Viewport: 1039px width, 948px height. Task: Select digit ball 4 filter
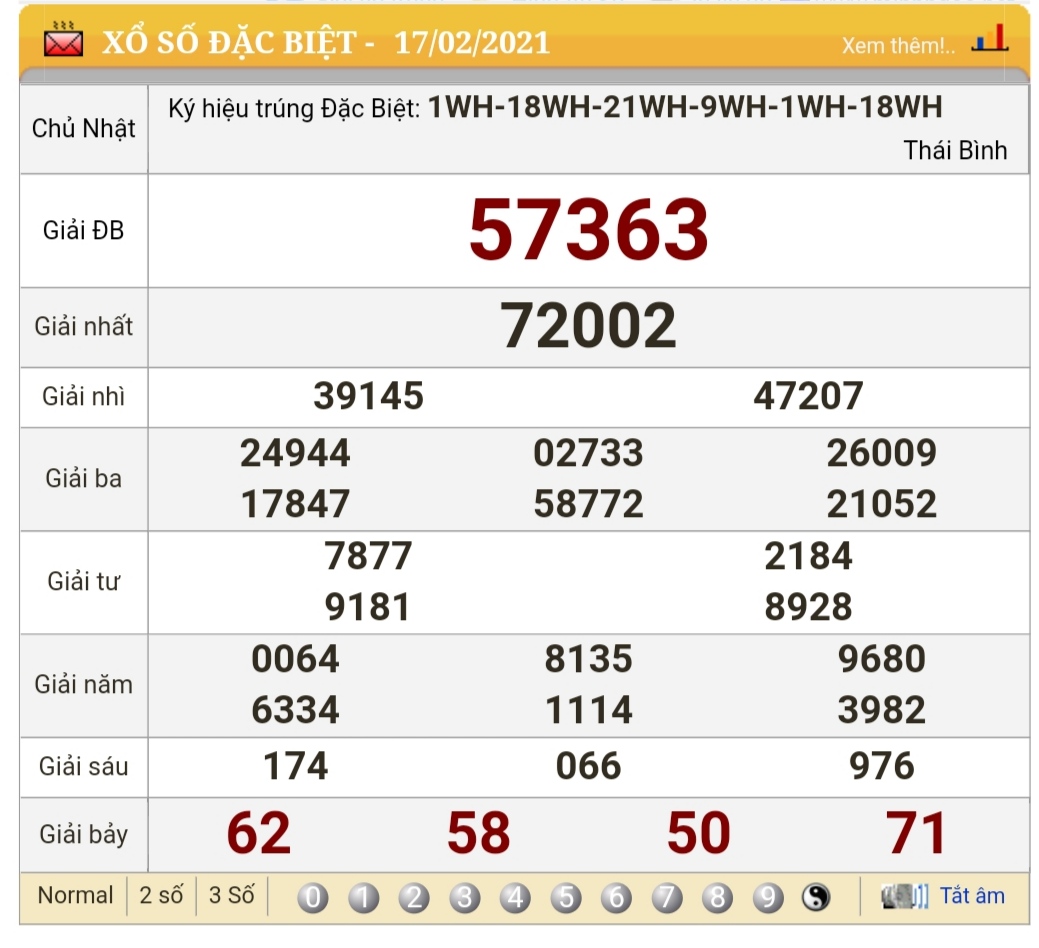[x=515, y=898]
